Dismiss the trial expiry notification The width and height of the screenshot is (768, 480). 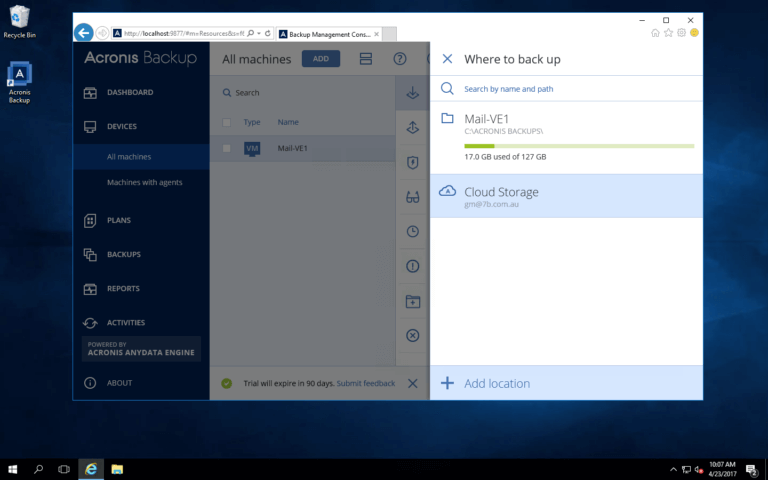[413, 384]
